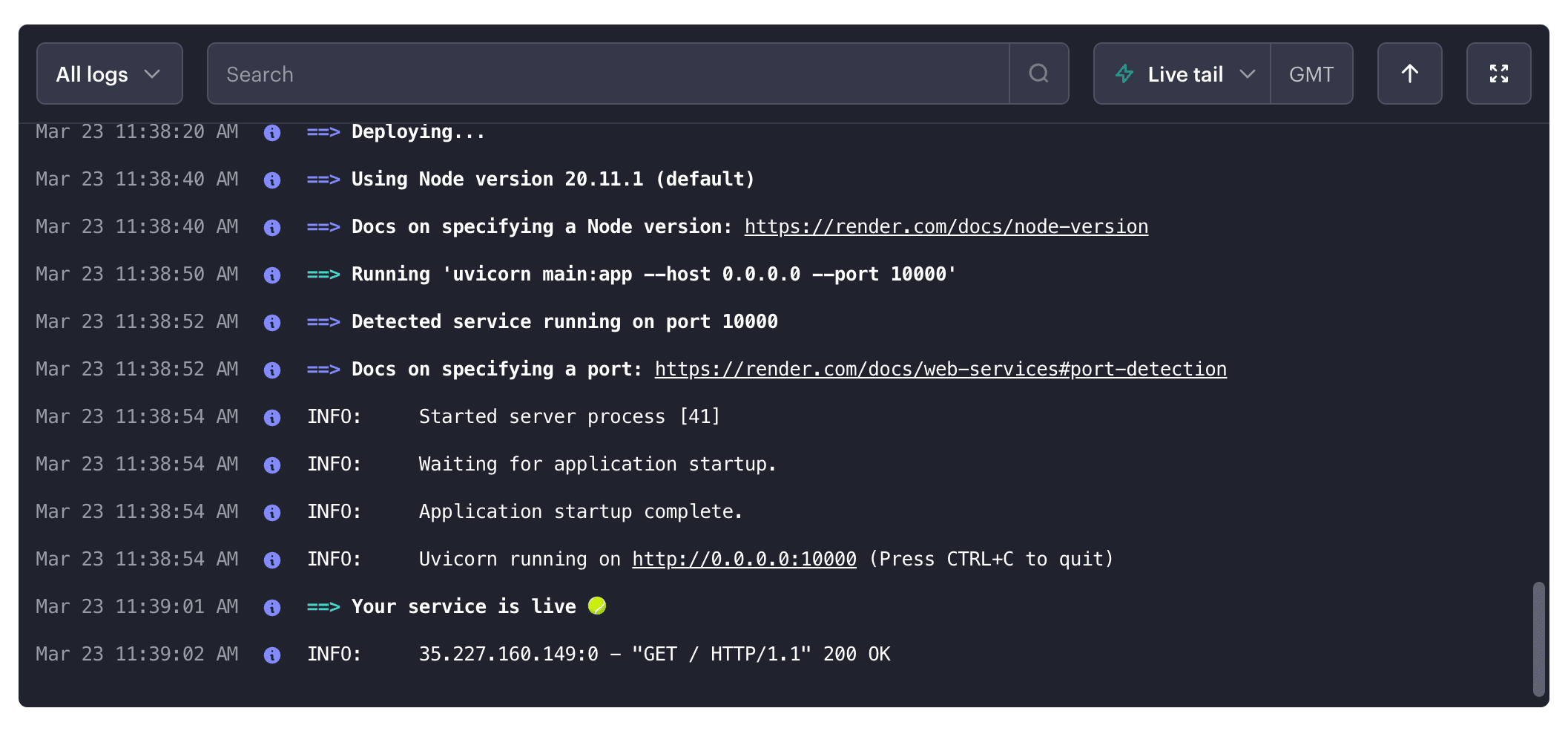Focus the Search logs input field
Image resolution: width=1568 pixels, height=731 pixels.
coord(608,73)
